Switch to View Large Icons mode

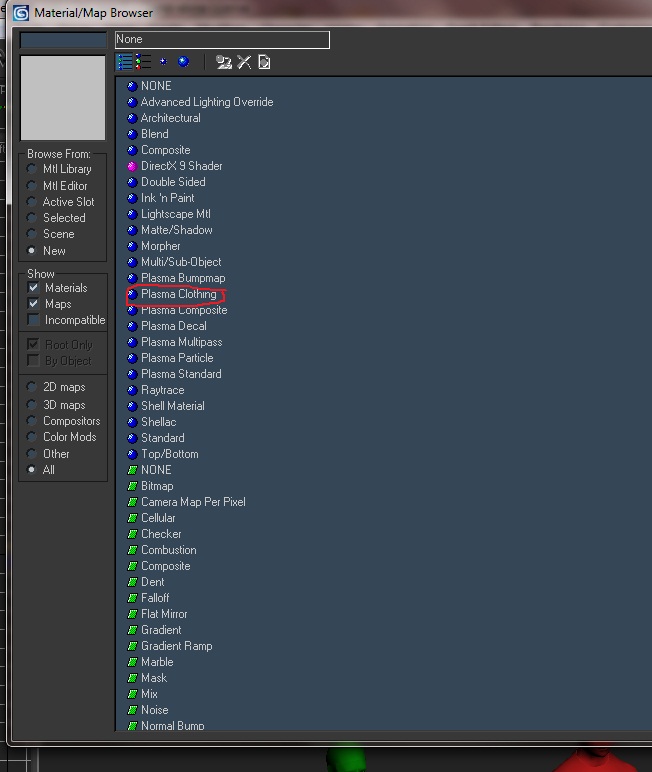click(184, 62)
